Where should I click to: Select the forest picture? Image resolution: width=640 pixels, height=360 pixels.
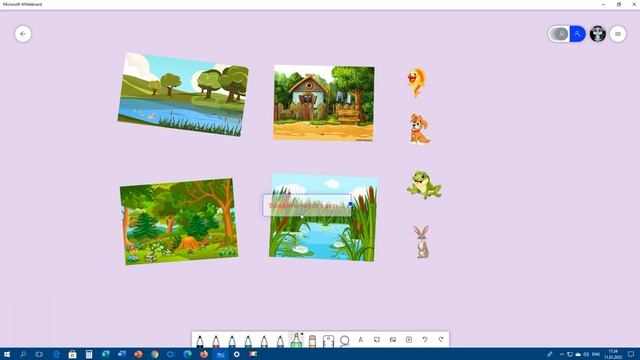pyautogui.click(x=179, y=221)
